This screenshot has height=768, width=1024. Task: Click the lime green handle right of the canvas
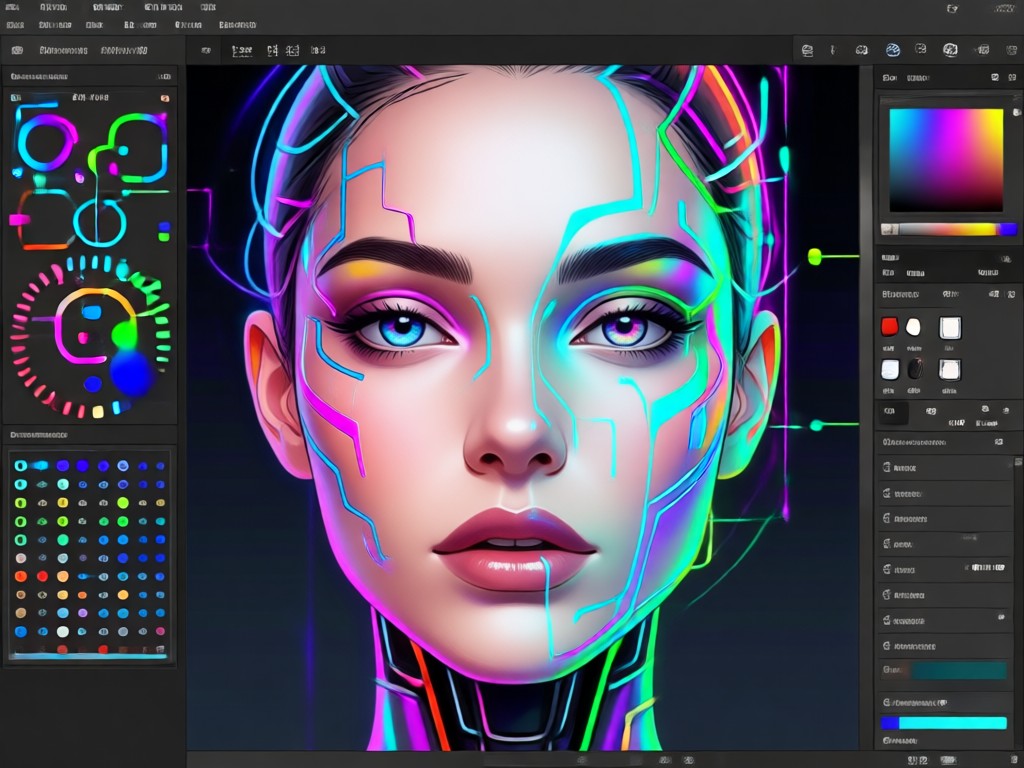[x=814, y=257]
